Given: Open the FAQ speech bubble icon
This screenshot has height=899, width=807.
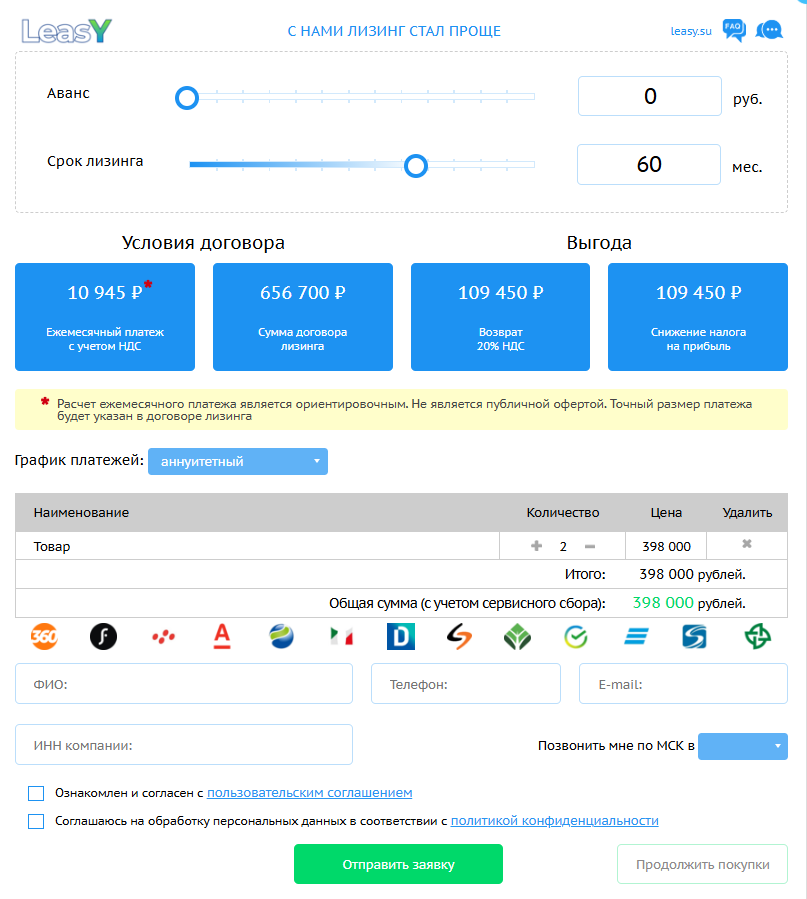Looking at the screenshot, I should tap(734, 30).
